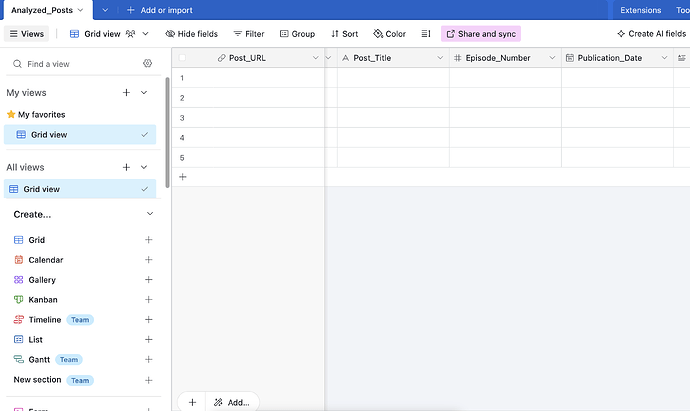
Task: Select row 2 Publication_Date cell
Action: point(617,98)
